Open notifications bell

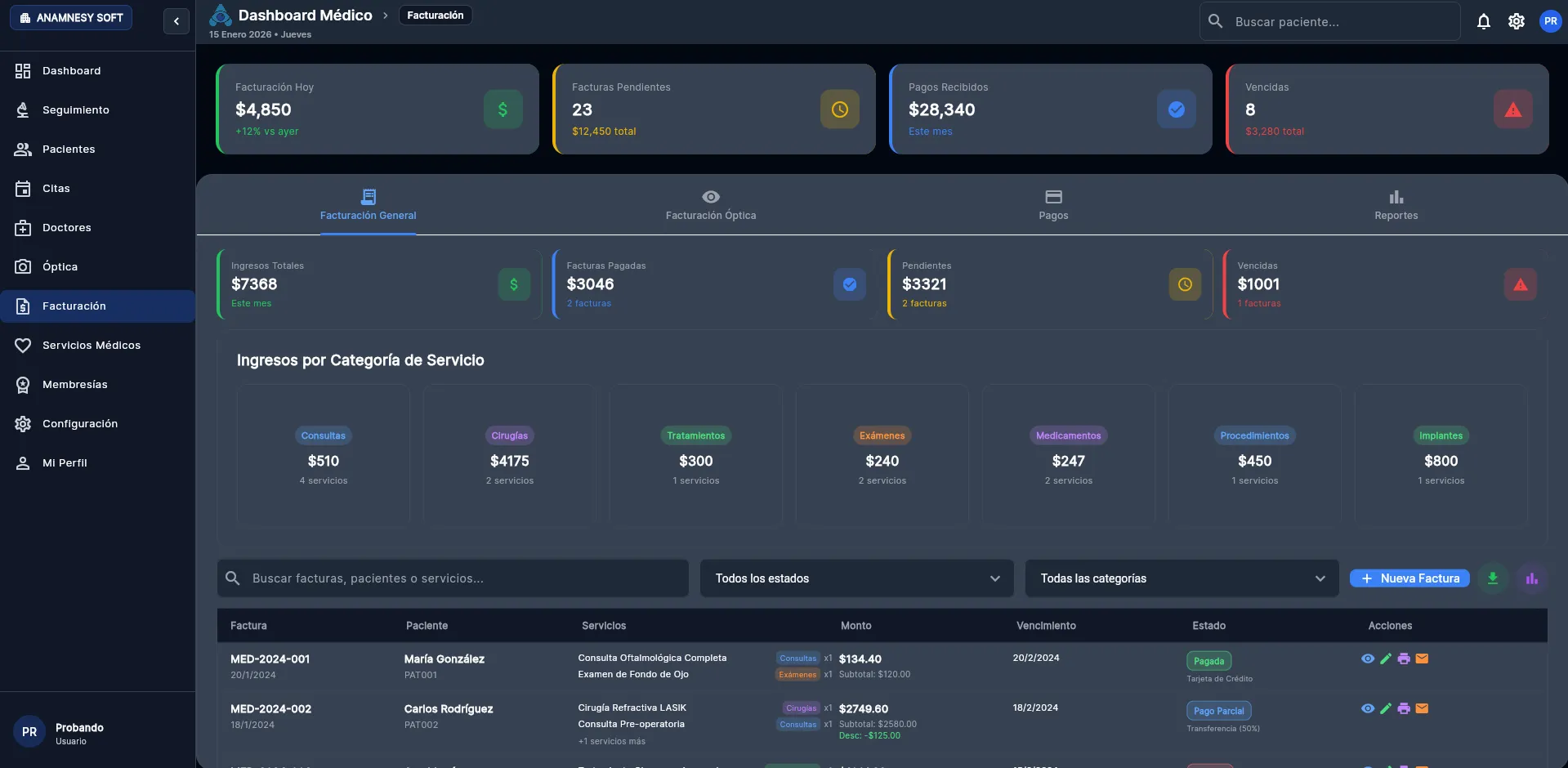pos(1484,21)
